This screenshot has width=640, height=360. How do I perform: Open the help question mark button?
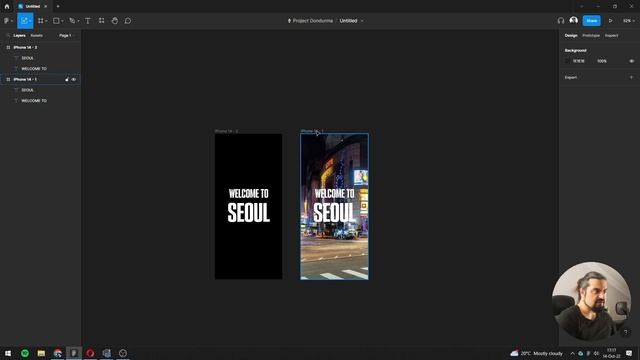pos(626,332)
